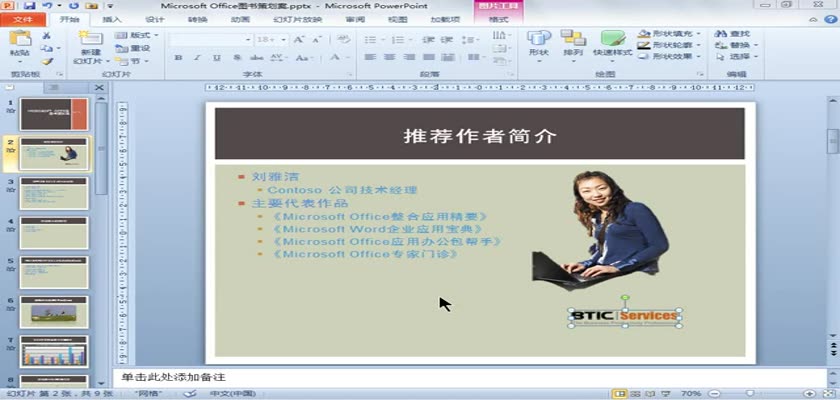This screenshot has width=840, height=400.
Task: Customize quick access toolbar dropdown
Action: [x=110, y=6]
